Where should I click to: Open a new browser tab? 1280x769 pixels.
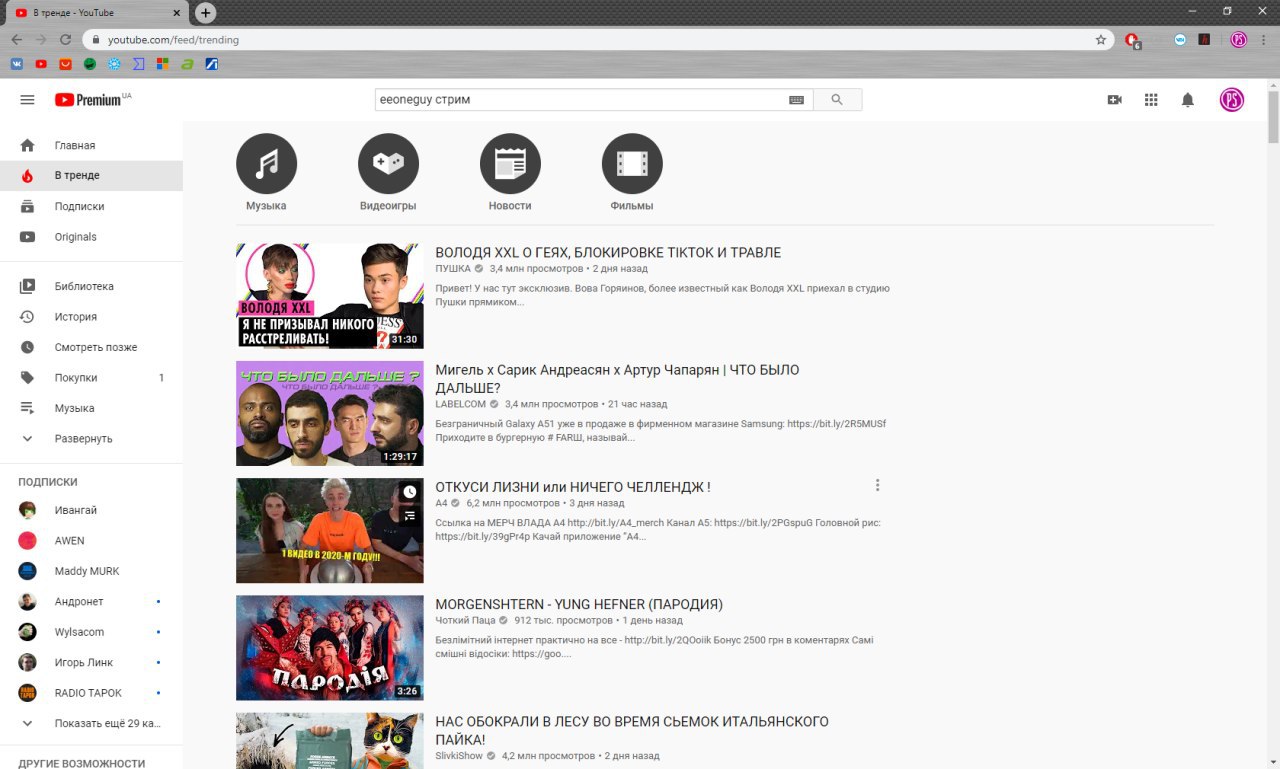pos(206,13)
